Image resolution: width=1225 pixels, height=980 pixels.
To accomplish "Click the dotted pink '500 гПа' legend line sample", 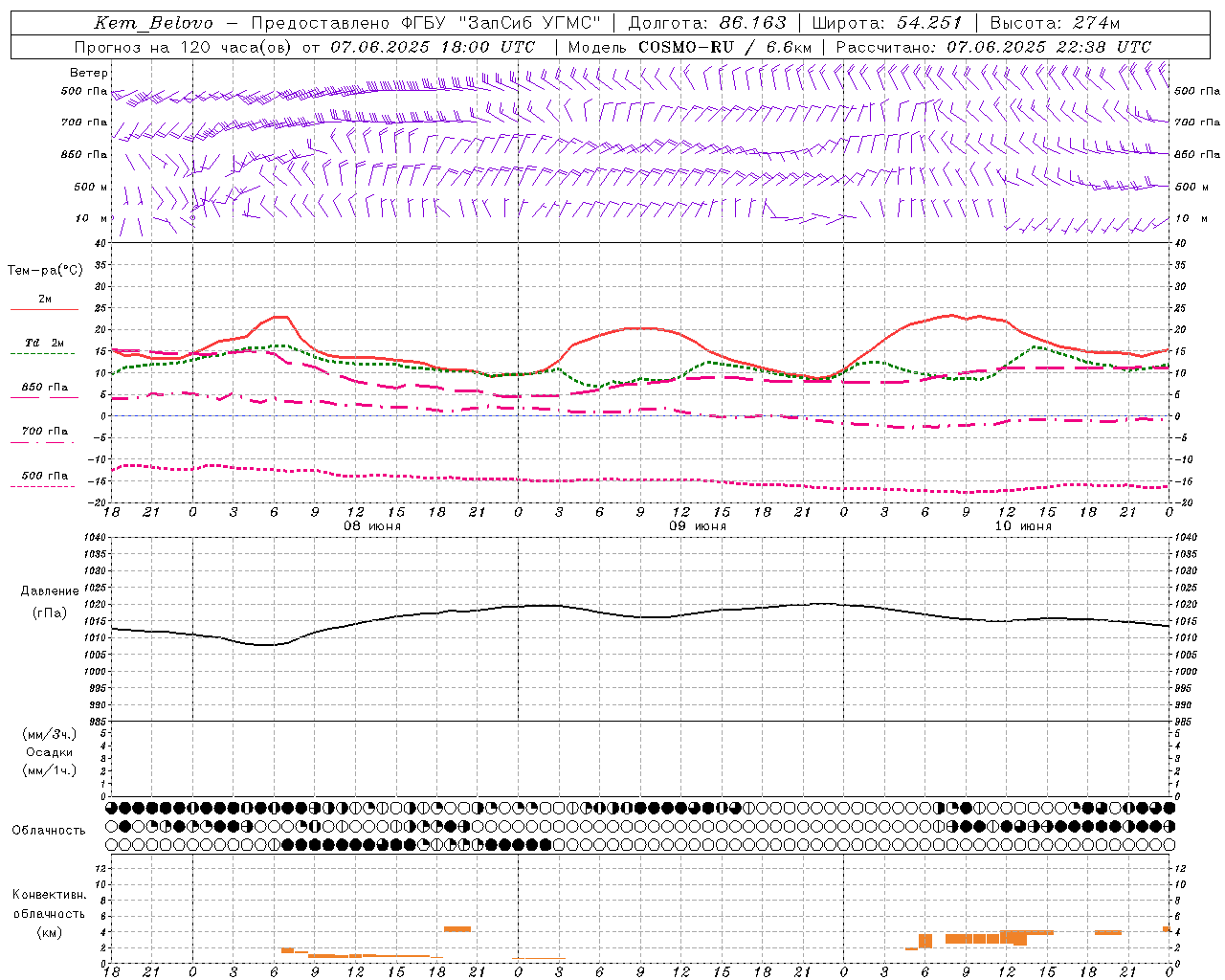I will click(44, 486).
